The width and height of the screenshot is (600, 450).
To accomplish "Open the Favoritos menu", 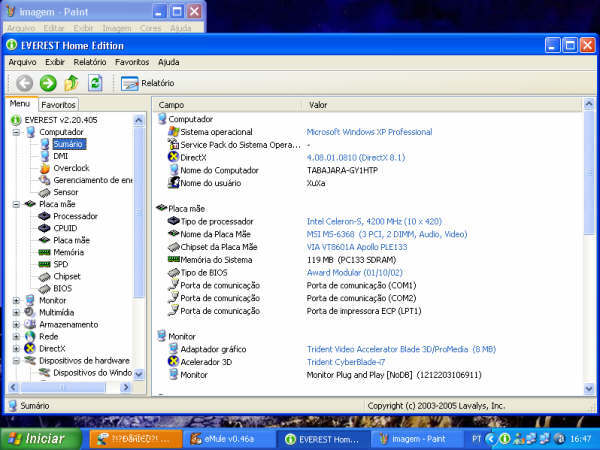I will pos(132,62).
